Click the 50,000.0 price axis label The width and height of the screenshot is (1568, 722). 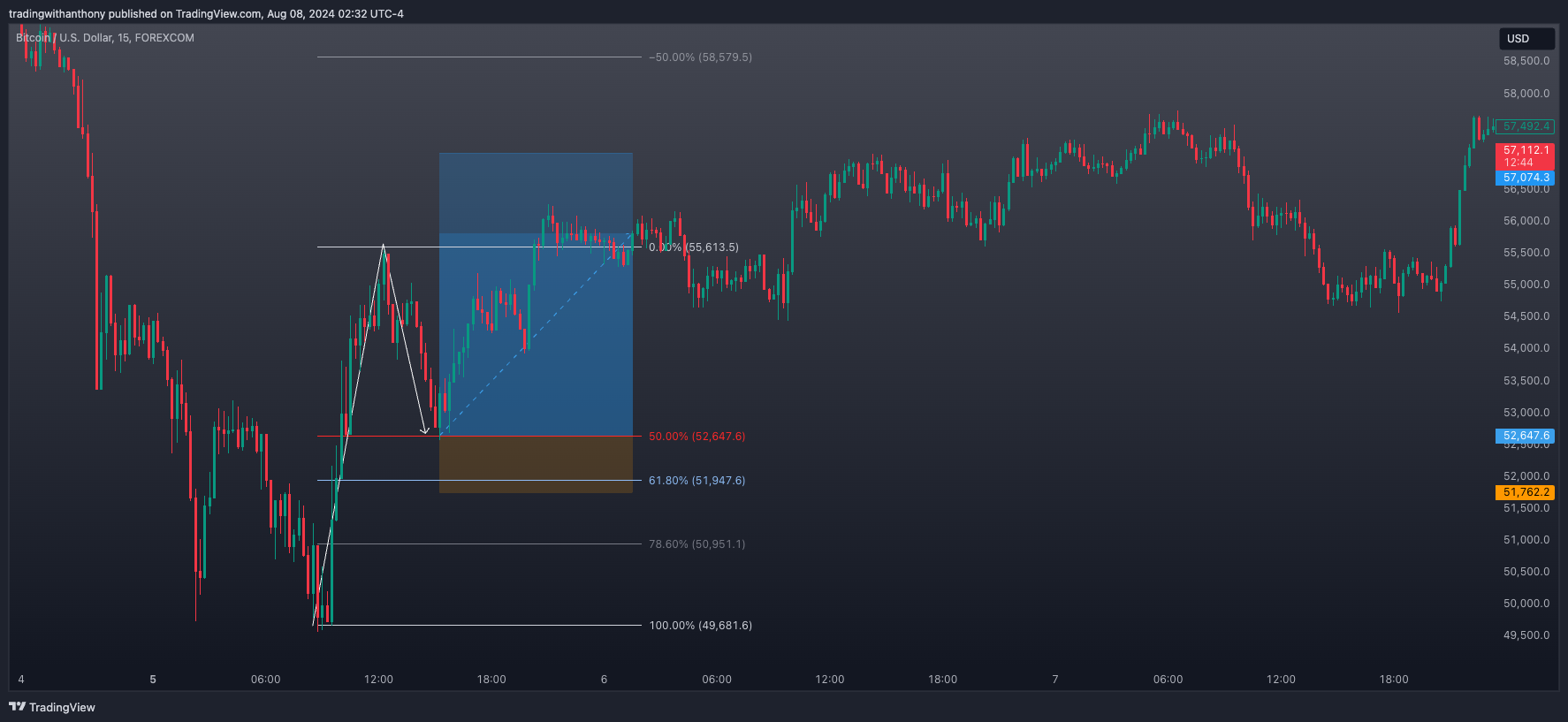pos(1526,604)
